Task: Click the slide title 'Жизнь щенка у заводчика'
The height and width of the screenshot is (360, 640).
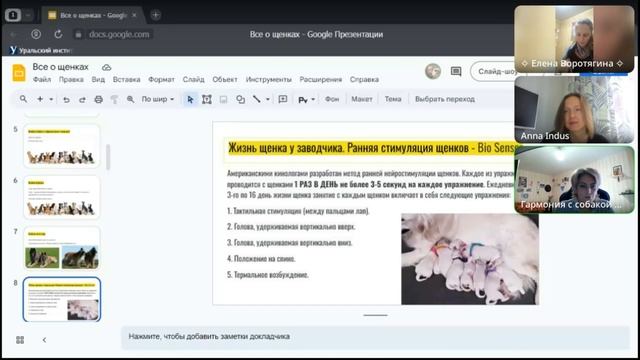Action: [x=286, y=148]
